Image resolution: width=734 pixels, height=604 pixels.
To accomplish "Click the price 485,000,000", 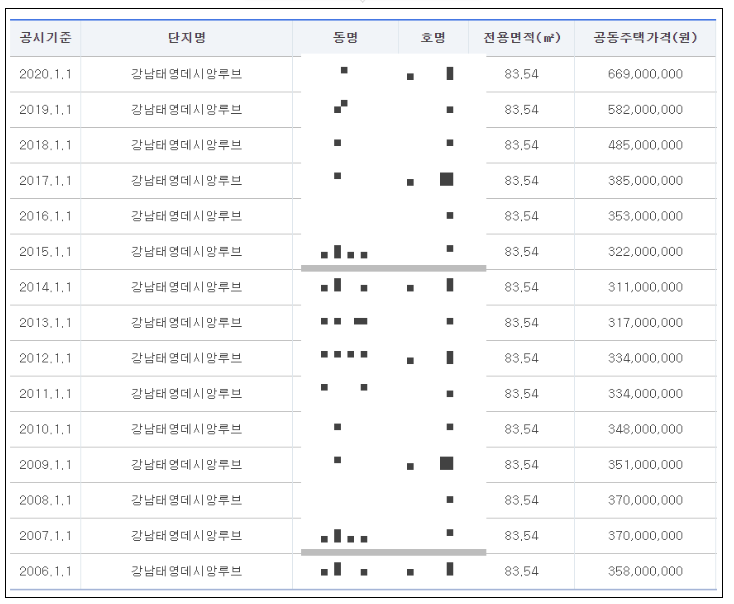I will [x=645, y=145].
